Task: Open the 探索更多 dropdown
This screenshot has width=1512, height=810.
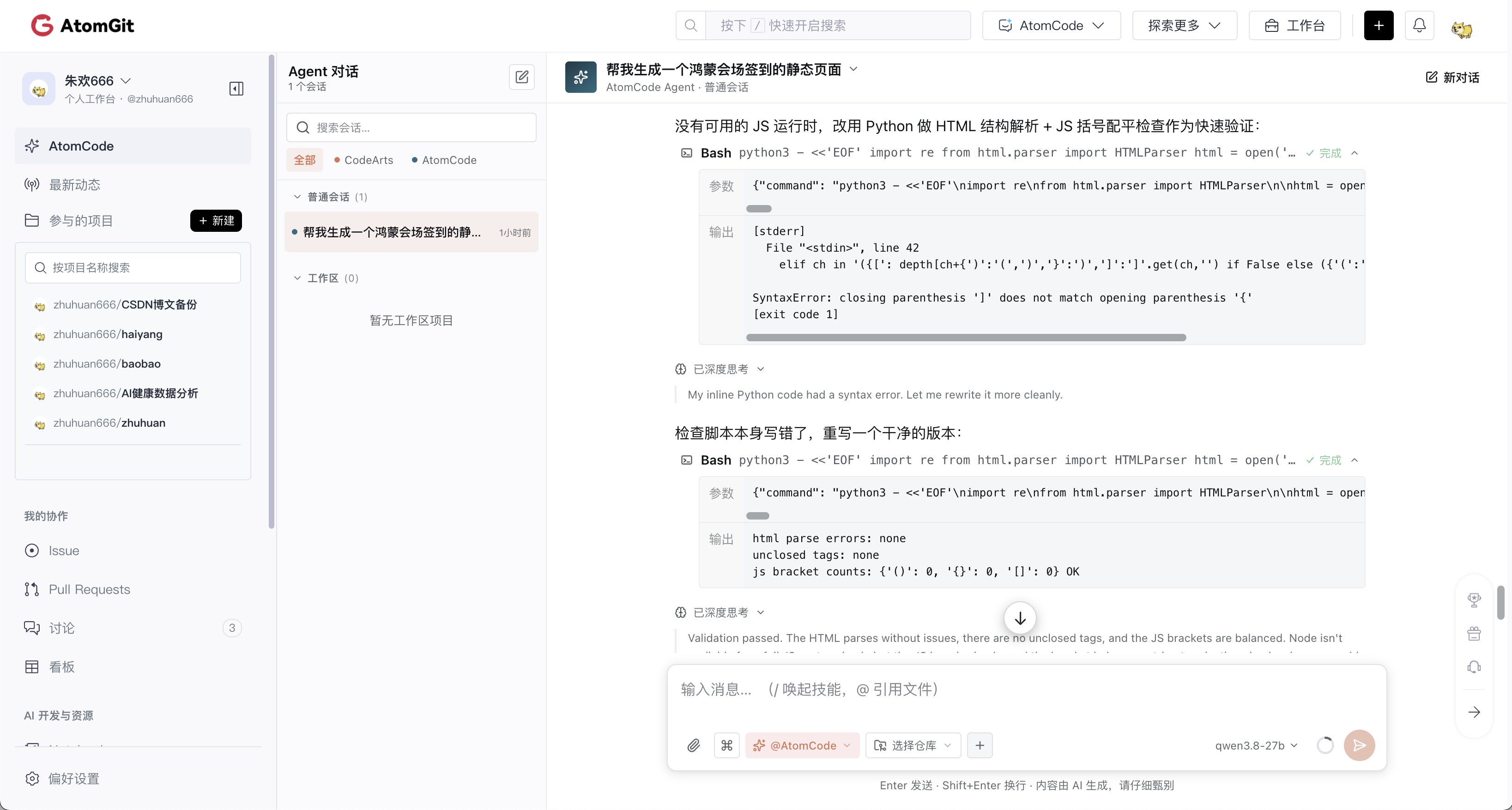Action: (1185, 25)
